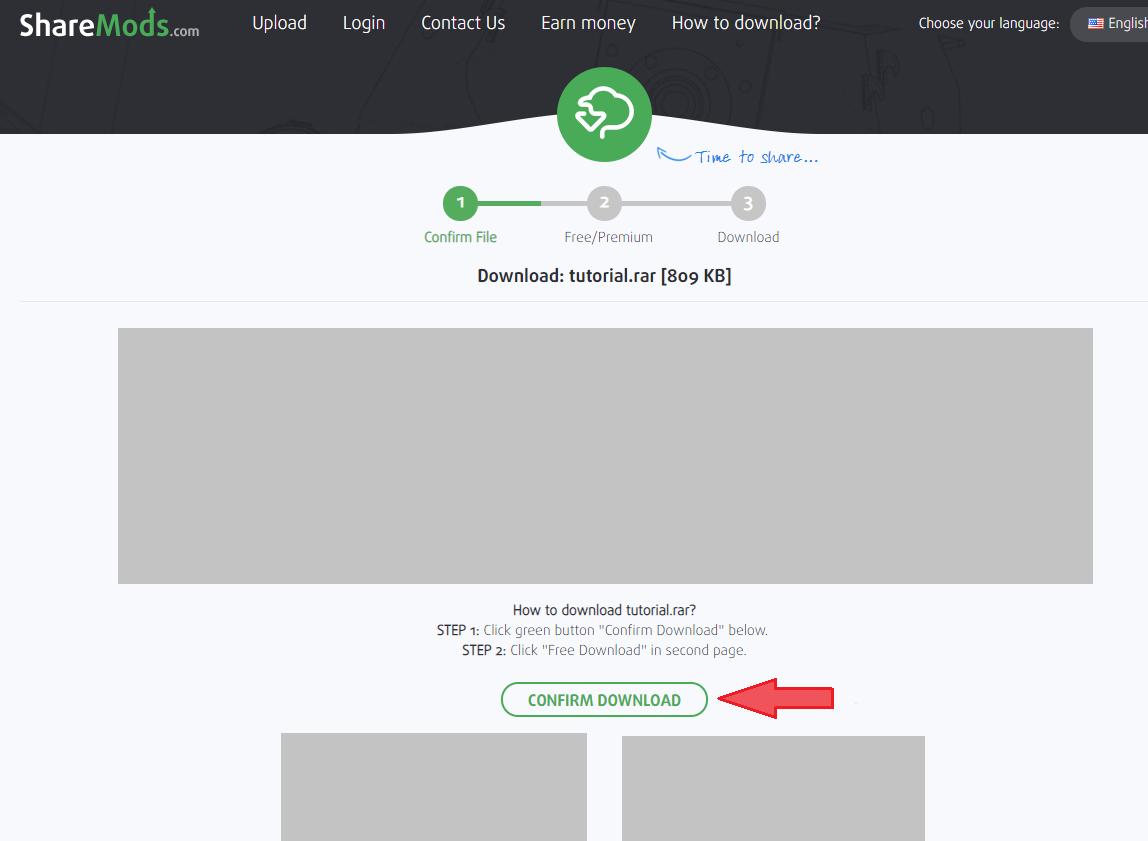Open the Login page
The image size is (1148, 841).
tap(364, 22)
